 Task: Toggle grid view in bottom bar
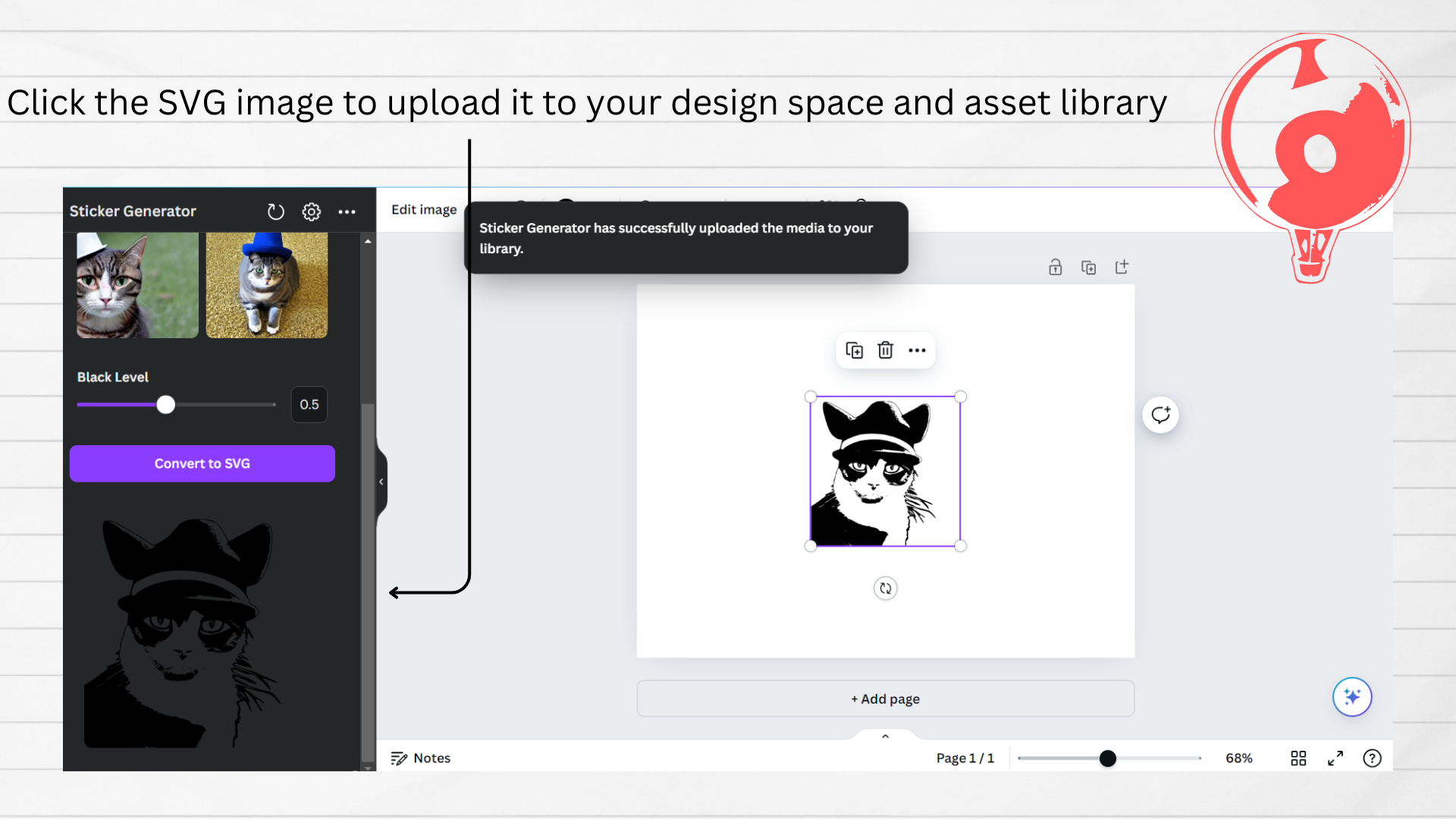click(x=1298, y=758)
